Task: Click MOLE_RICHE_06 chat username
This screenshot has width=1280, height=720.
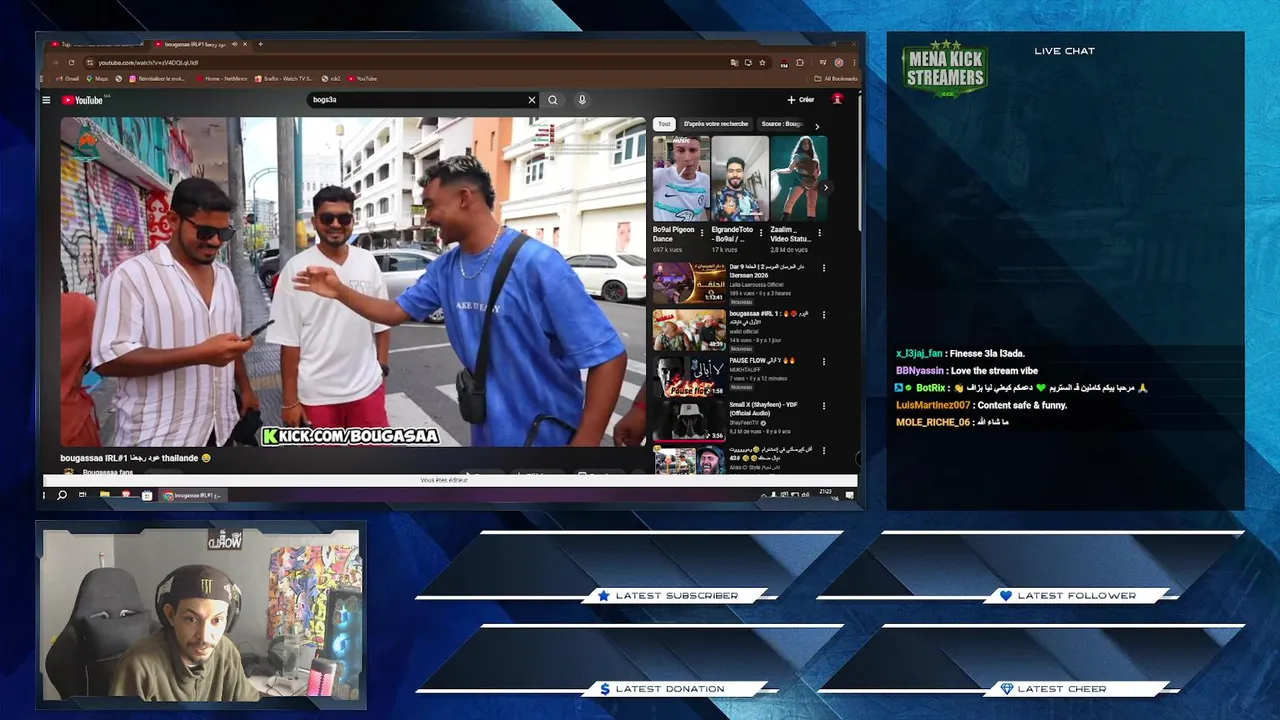Action: point(933,422)
